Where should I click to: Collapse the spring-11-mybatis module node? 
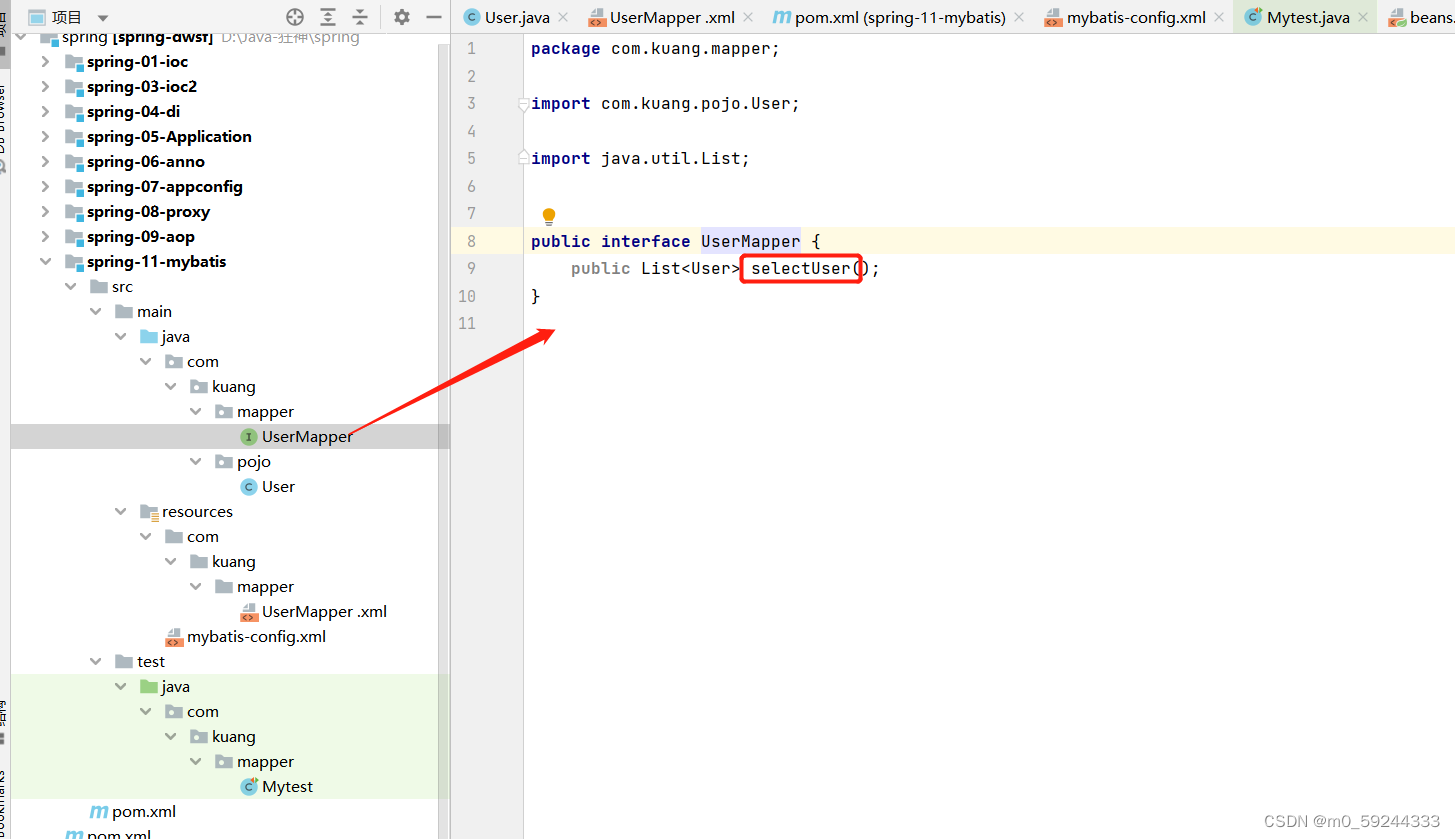pyautogui.click(x=45, y=261)
